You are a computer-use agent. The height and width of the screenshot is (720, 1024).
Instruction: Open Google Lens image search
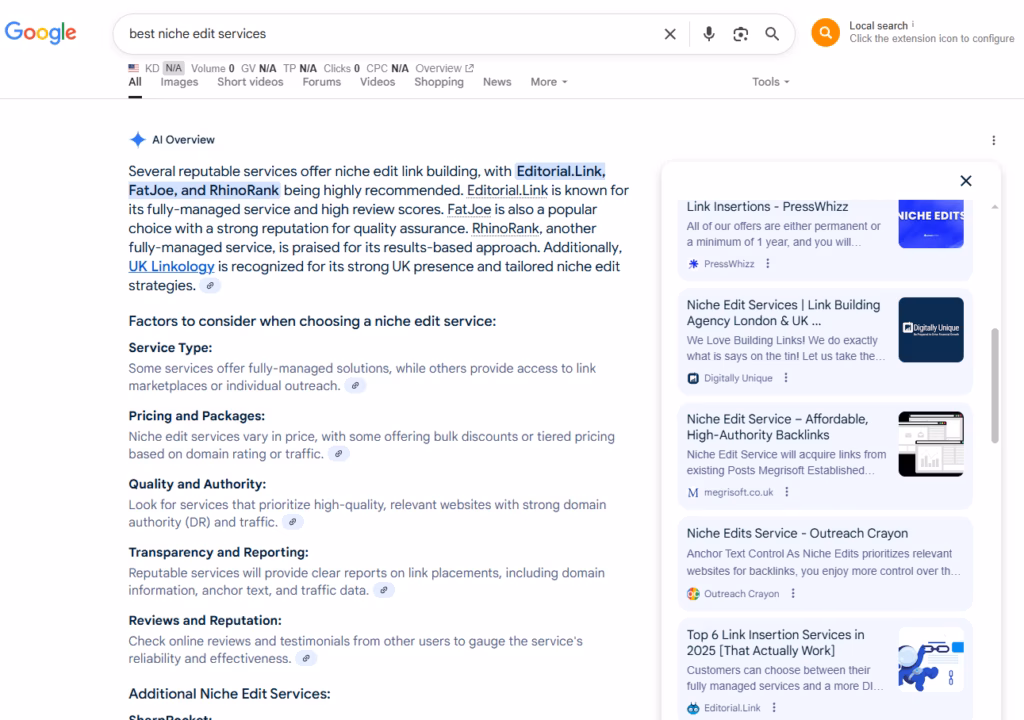tap(740, 34)
